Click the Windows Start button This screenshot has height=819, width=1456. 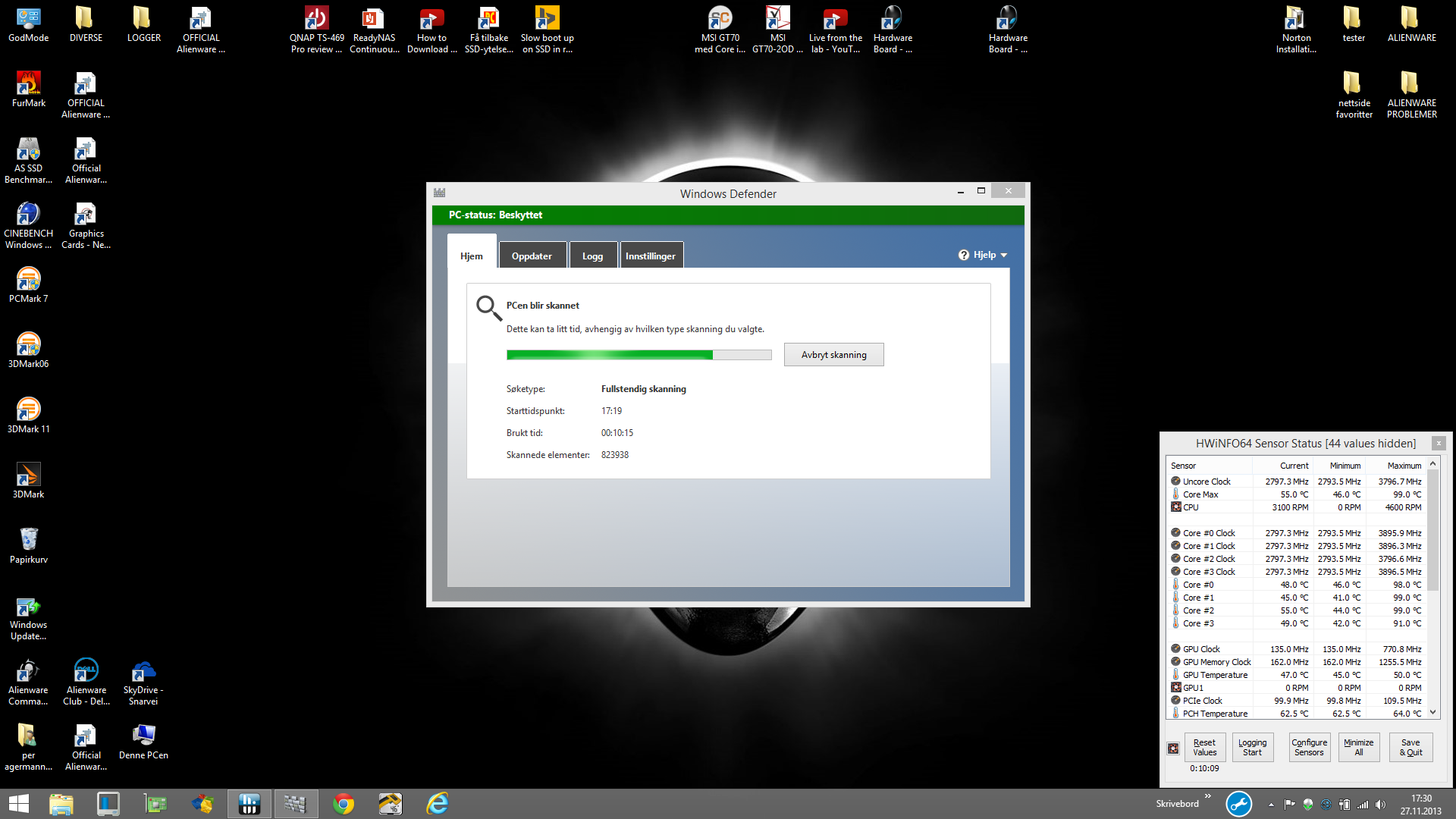pos(18,804)
